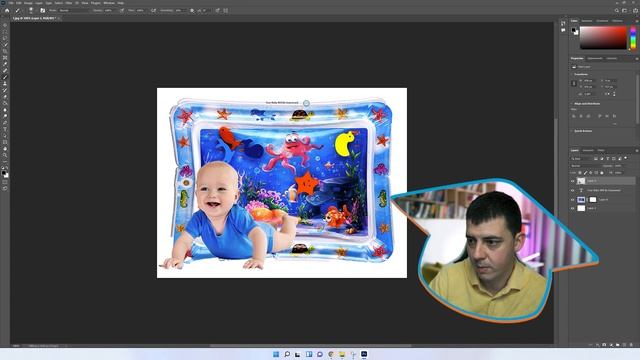Click the Width field in Transform
This screenshot has height=360, width=640.
589,80
